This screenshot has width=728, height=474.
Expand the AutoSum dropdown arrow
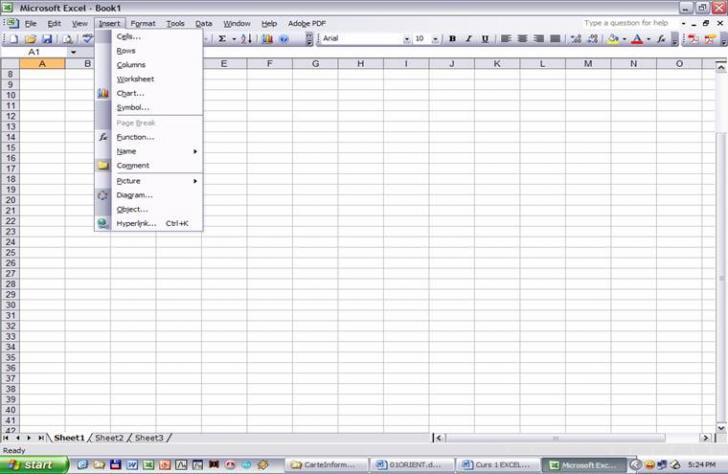[x=234, y=39]
